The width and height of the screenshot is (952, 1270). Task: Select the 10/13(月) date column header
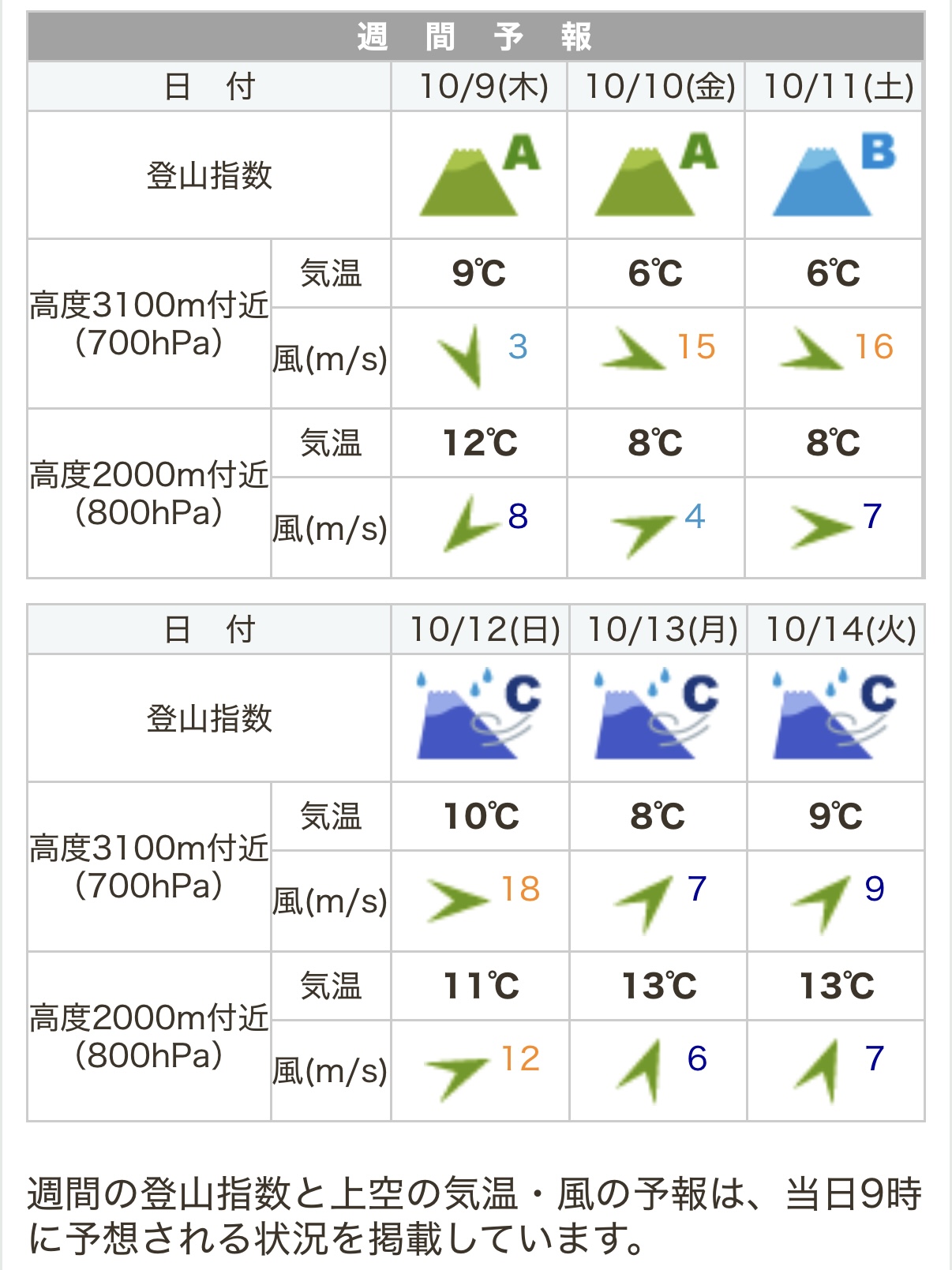coord(662,630)
